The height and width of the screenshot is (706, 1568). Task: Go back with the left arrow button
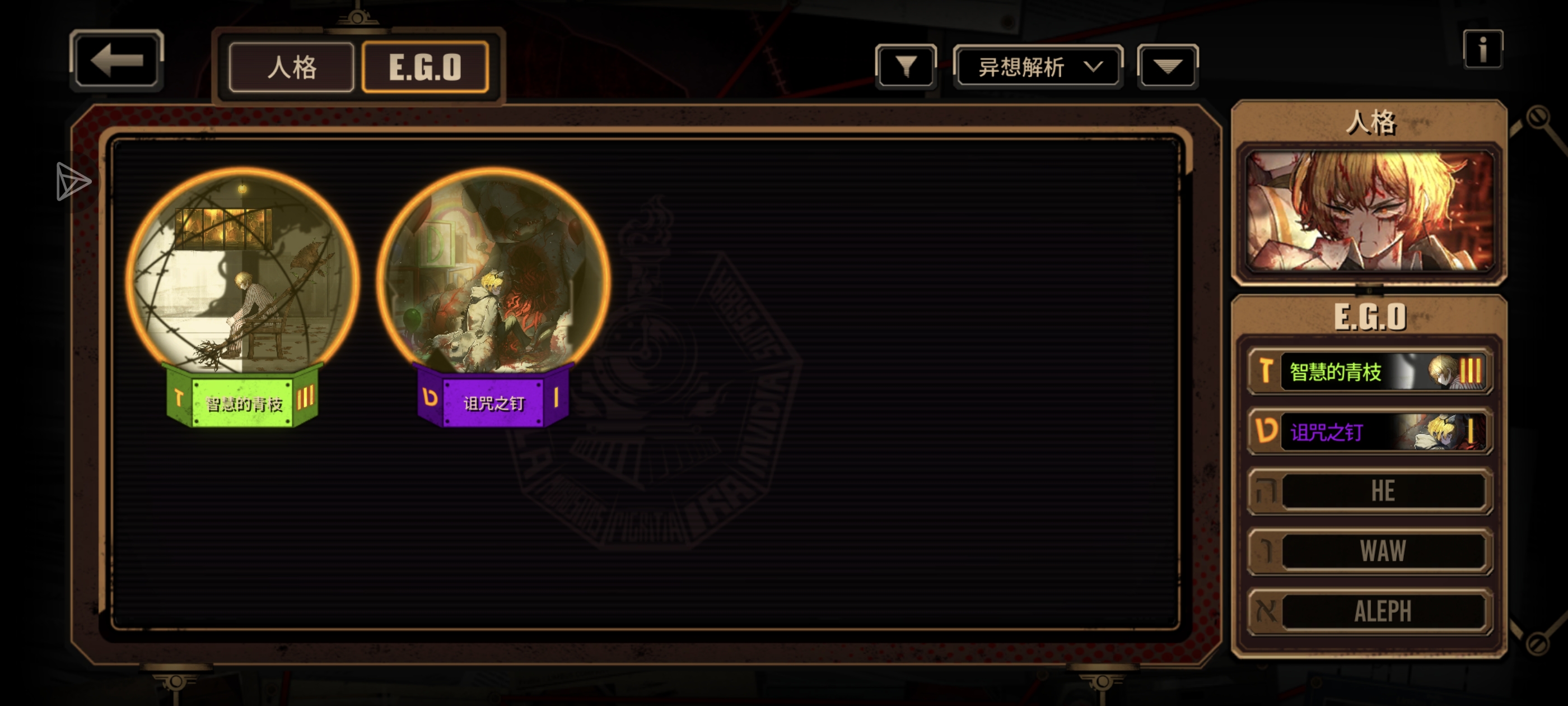point(116,61)
